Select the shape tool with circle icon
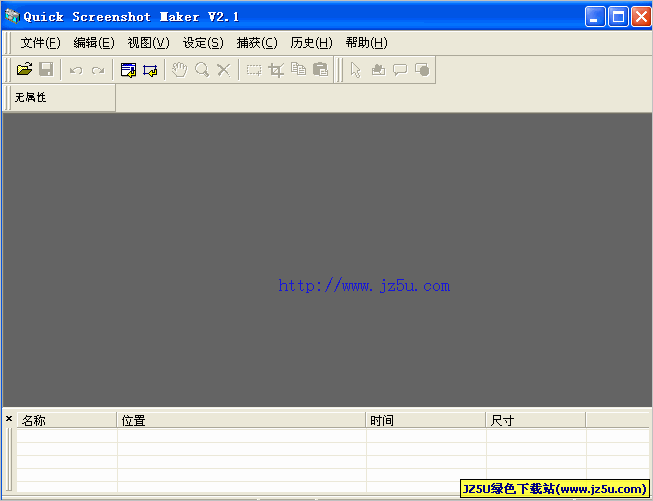 [x=422, y=70]
